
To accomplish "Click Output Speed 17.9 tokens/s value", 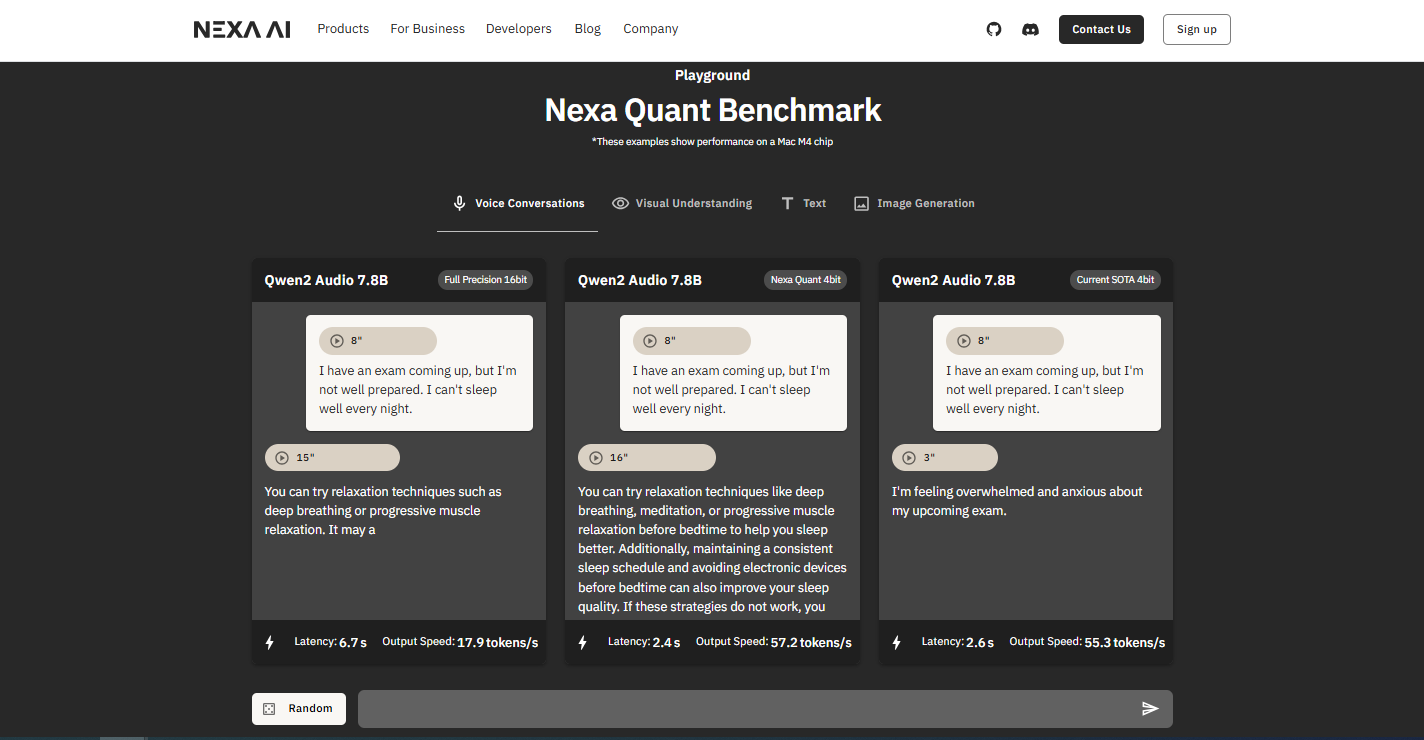I will point(497,642).
